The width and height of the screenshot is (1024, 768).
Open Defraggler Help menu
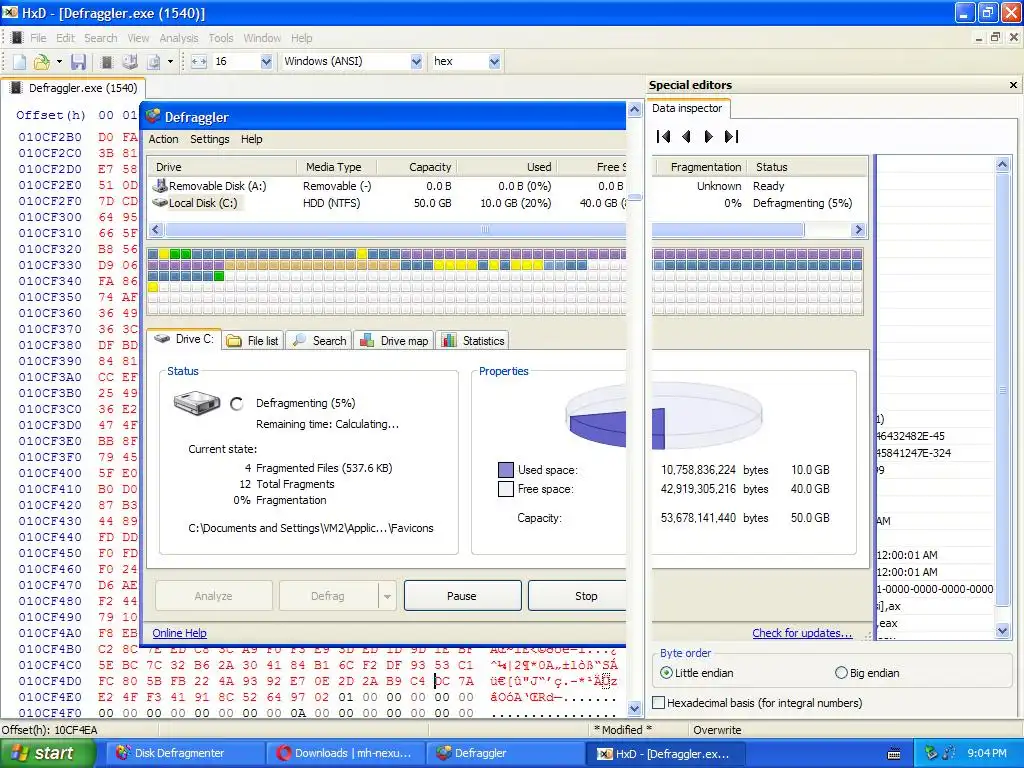click(251, 139)
